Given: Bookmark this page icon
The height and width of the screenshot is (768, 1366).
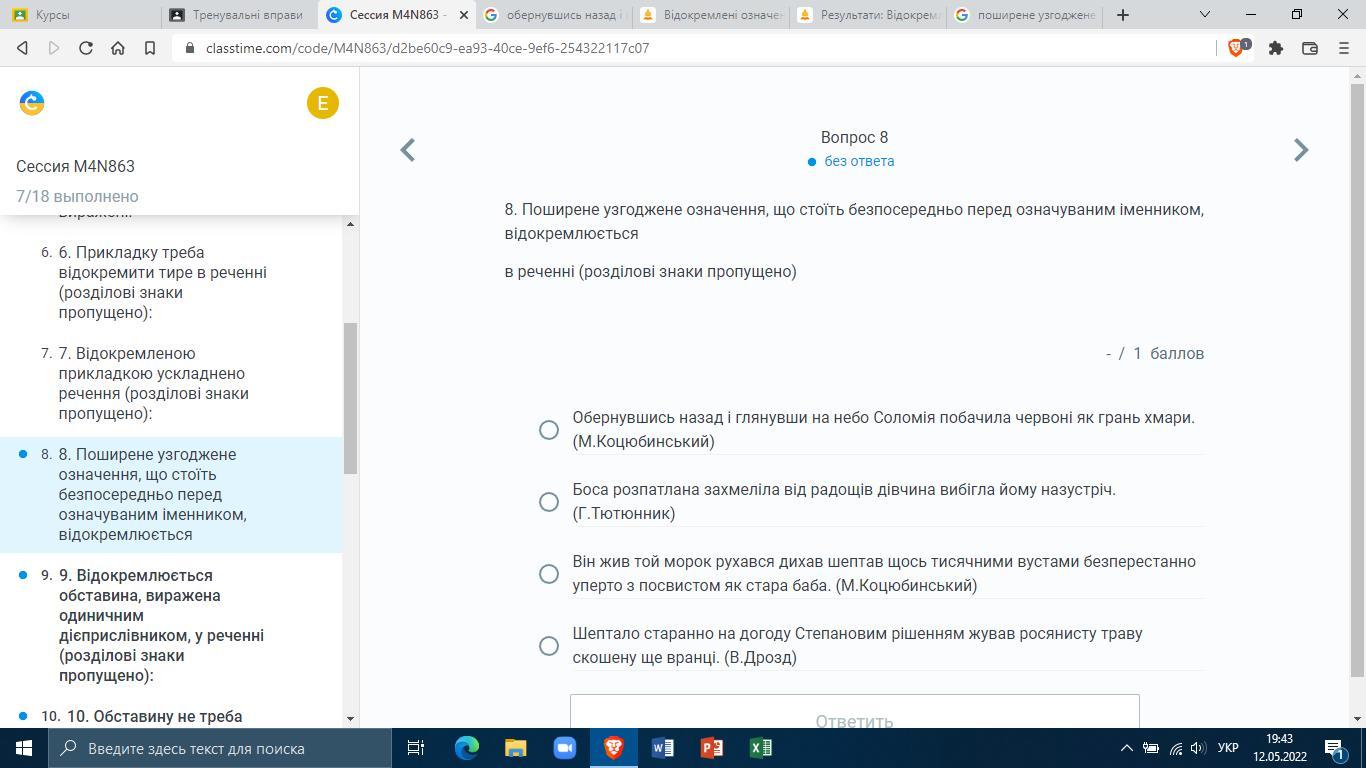Looking at the screenshot, I should pos(150,48).
